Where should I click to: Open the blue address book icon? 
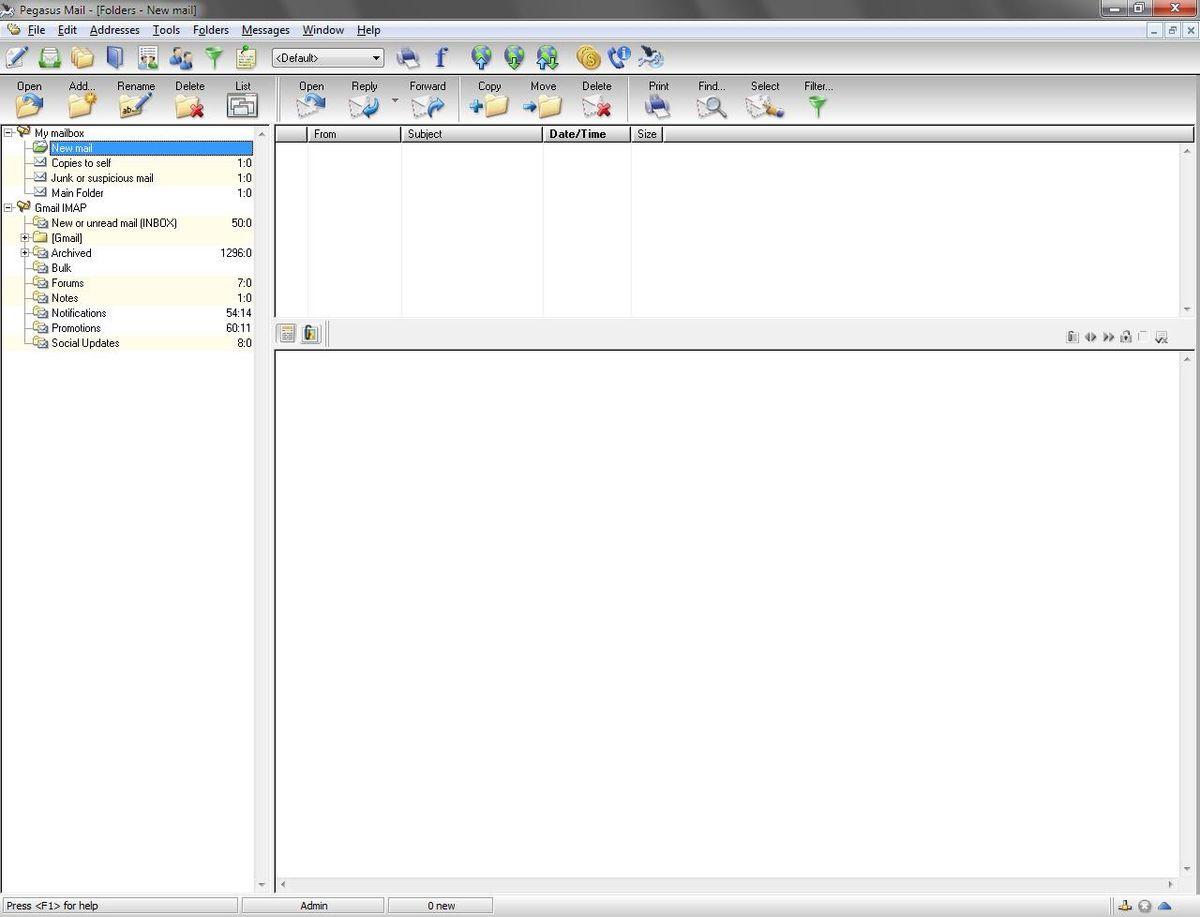tap(115, 57)
